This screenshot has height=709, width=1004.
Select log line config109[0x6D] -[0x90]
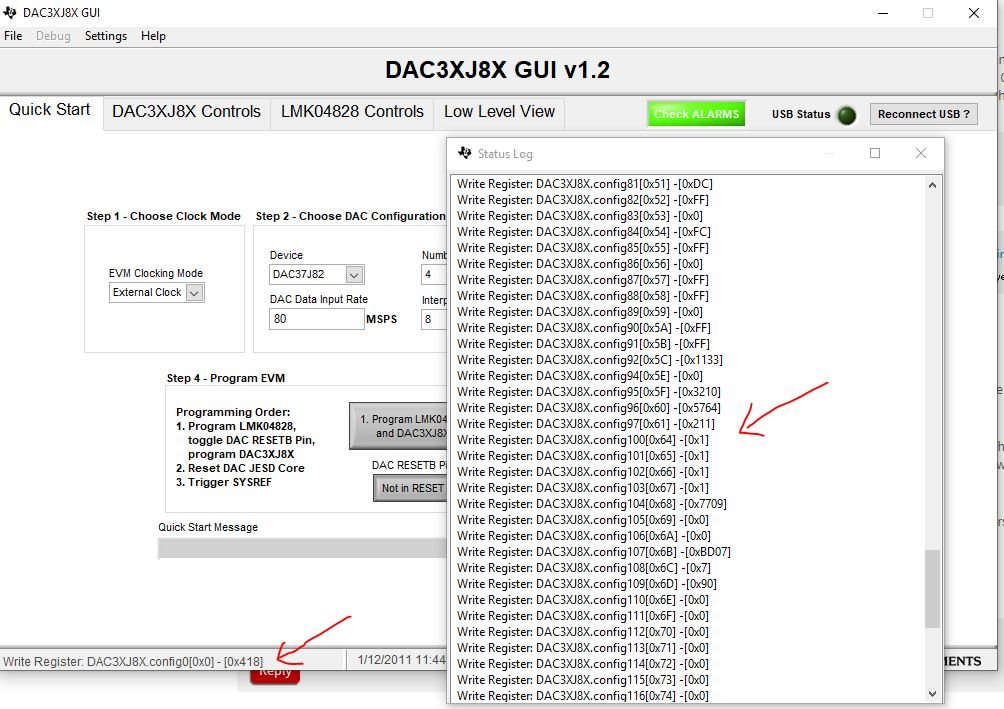(587, 584)
